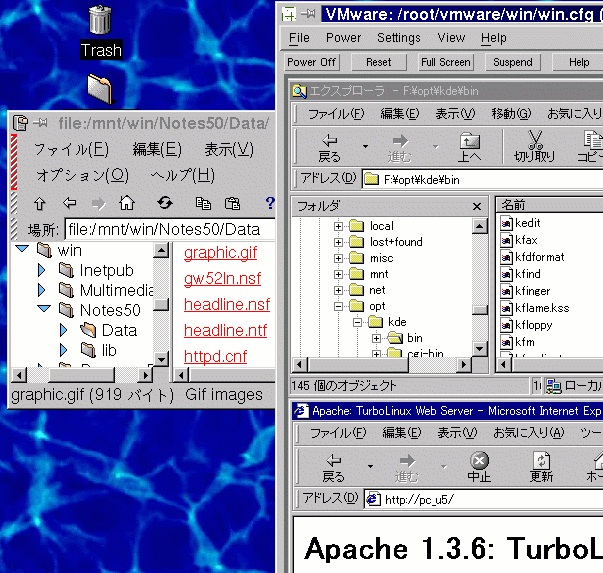Open the Trash icon on the desktop
This screenshot has height=573, width=603.
tap(100, 20)
